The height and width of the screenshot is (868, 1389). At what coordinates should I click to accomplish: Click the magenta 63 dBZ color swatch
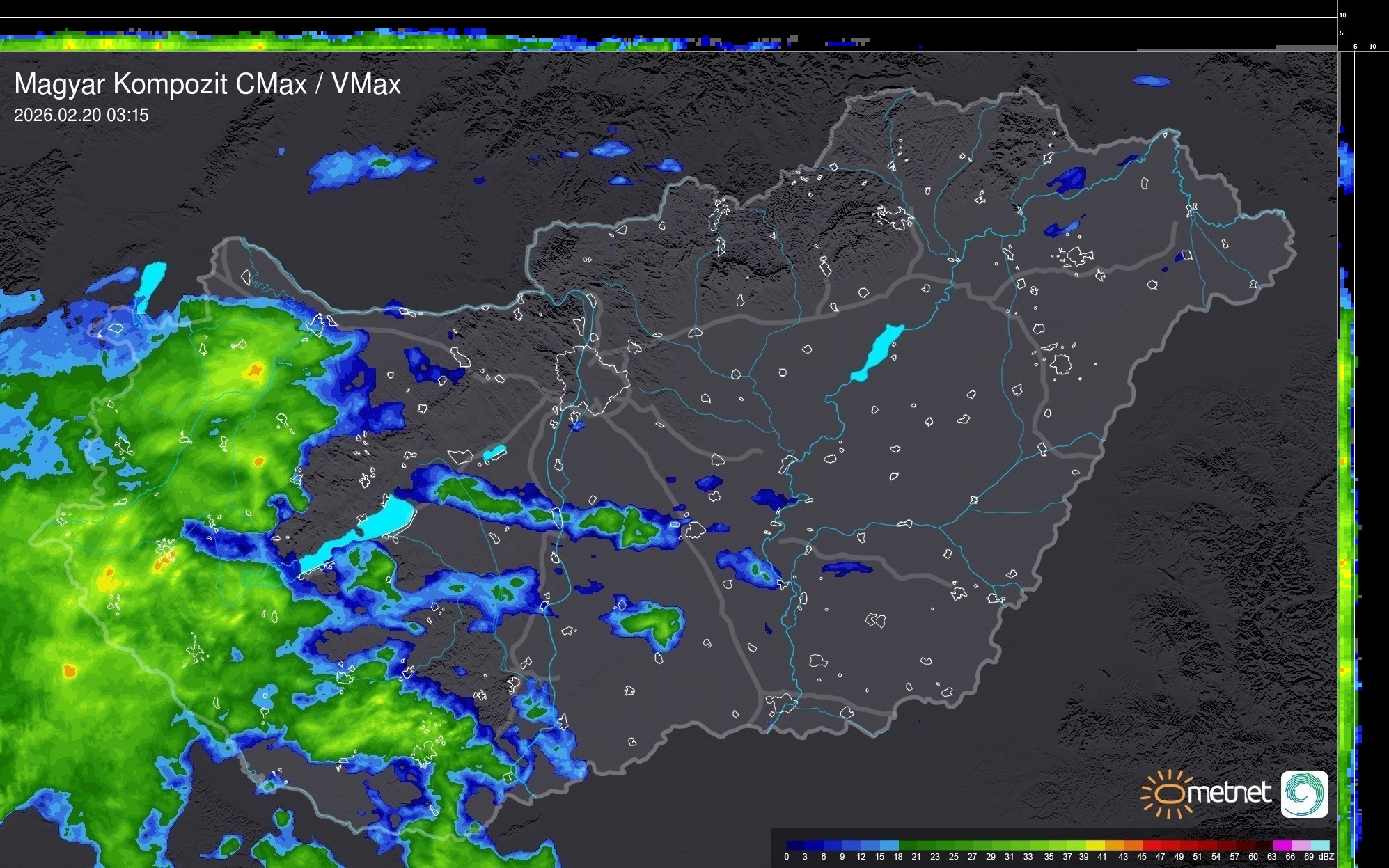[1281, 845]
